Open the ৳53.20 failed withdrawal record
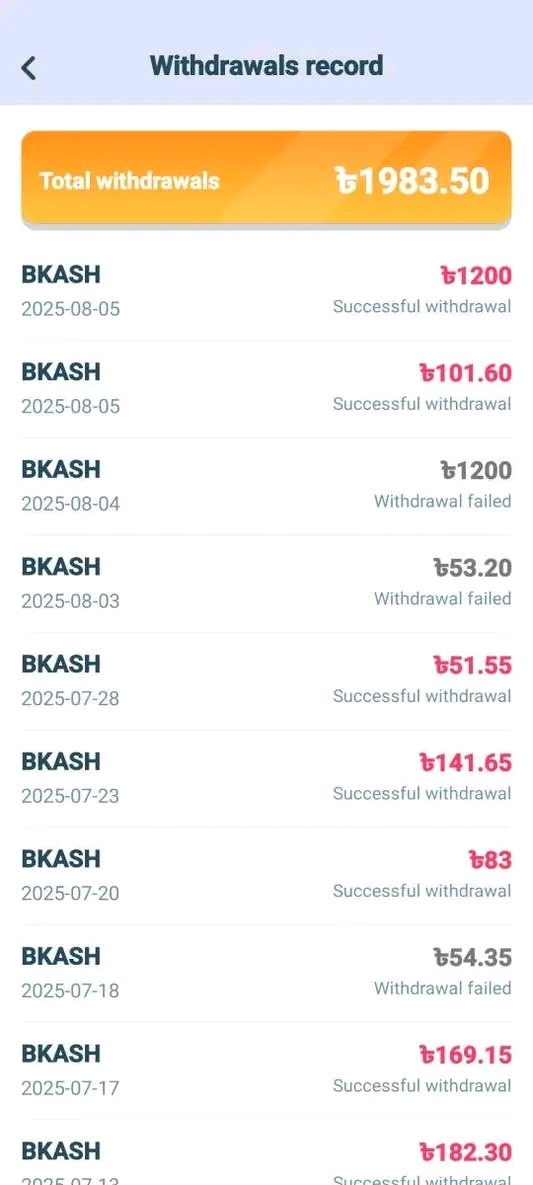Screen dimensions: 533x1185 point(266,584)
